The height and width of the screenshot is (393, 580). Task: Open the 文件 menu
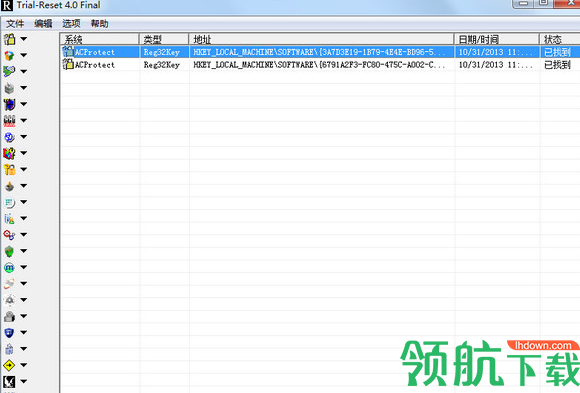tap(15, 24)
